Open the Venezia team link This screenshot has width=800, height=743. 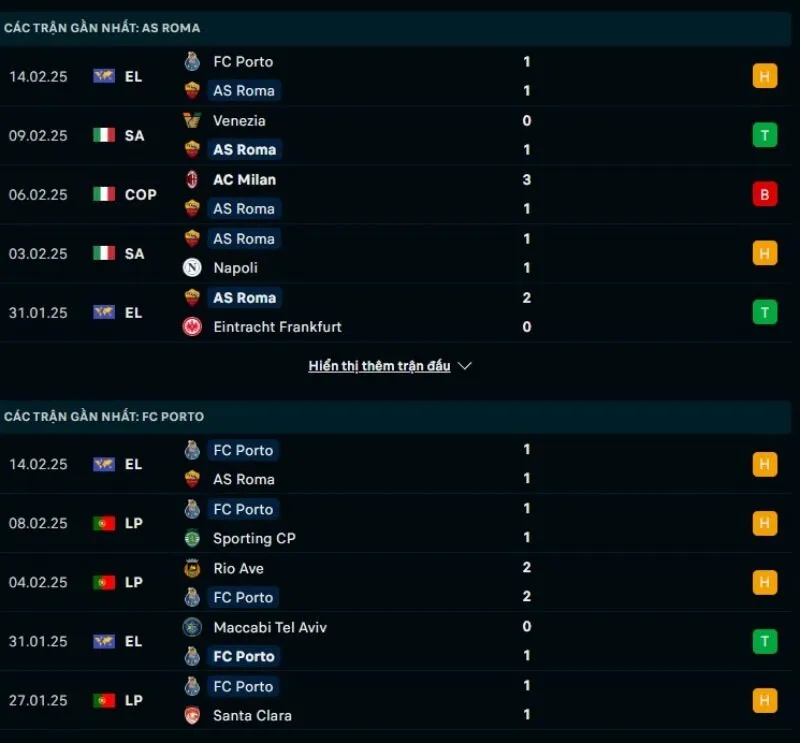click(239, 120)
